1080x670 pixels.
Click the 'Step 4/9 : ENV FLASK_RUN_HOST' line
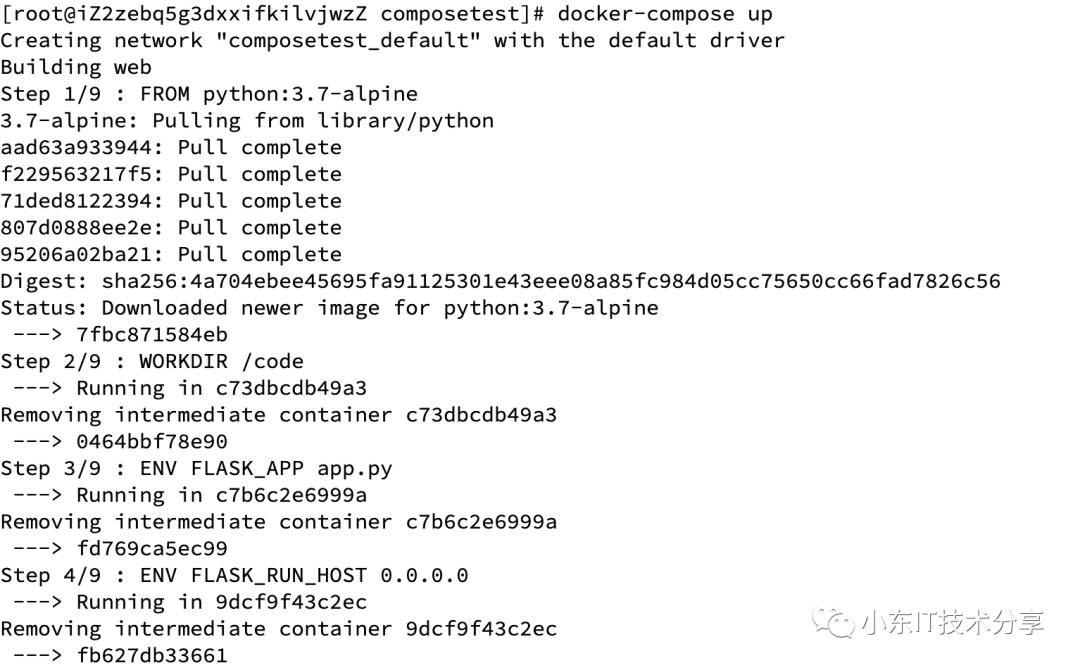tap(234, 575)
